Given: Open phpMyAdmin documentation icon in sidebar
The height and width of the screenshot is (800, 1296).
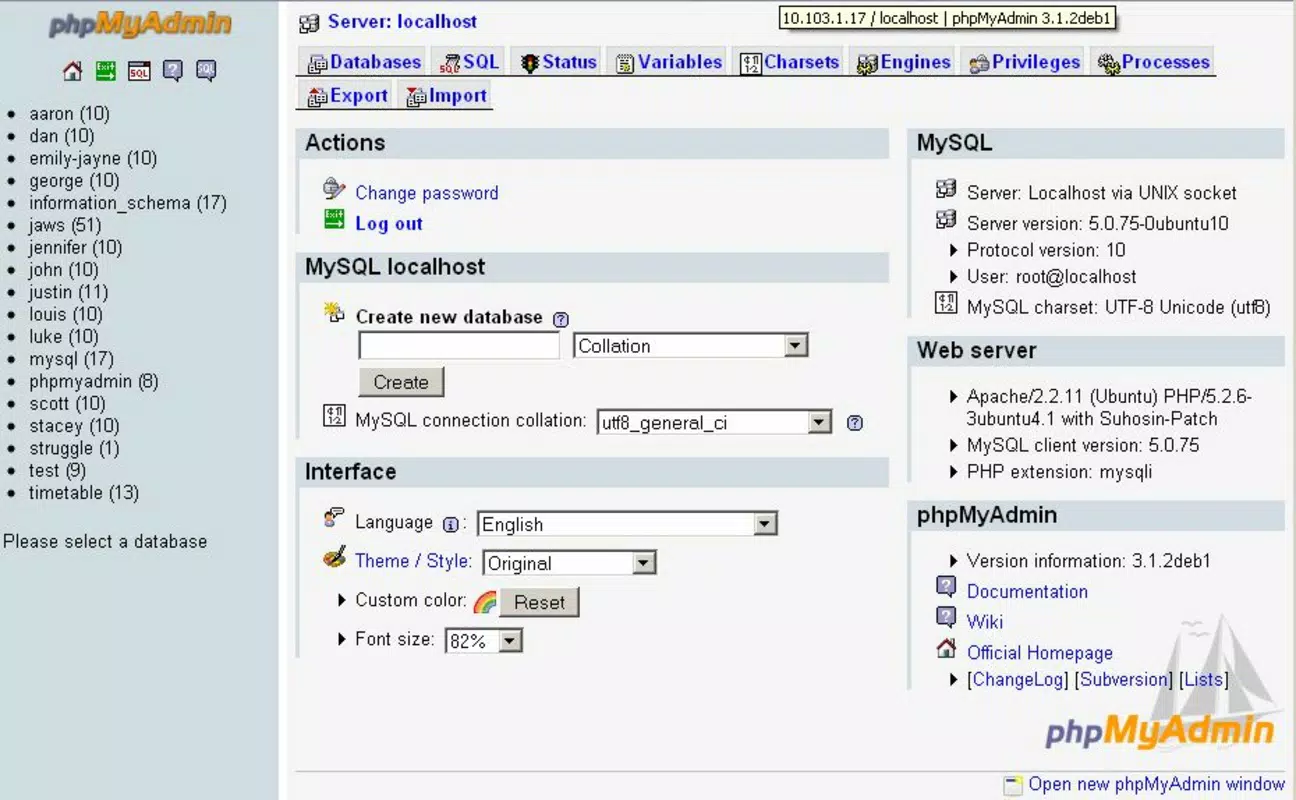Looking at the screenshot, I should [x=172, y=71].
